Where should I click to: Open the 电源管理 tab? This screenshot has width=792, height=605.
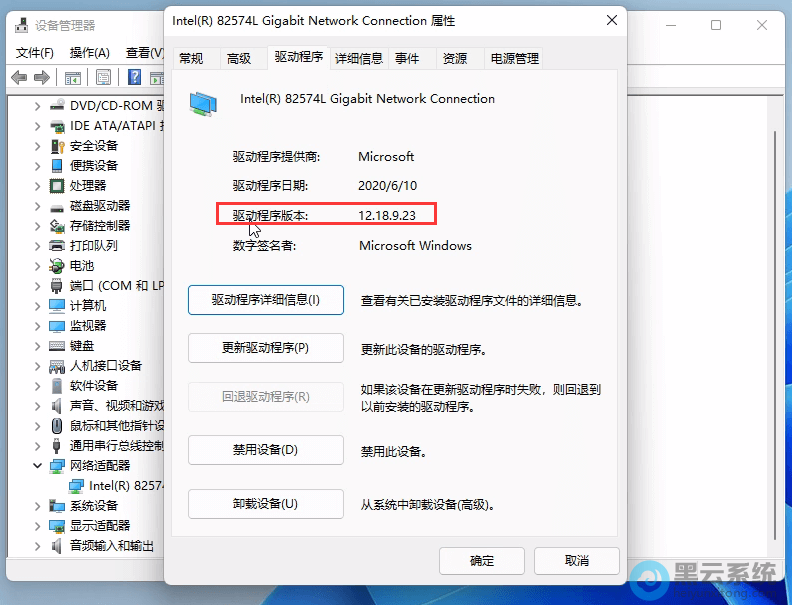coord(514,59)
